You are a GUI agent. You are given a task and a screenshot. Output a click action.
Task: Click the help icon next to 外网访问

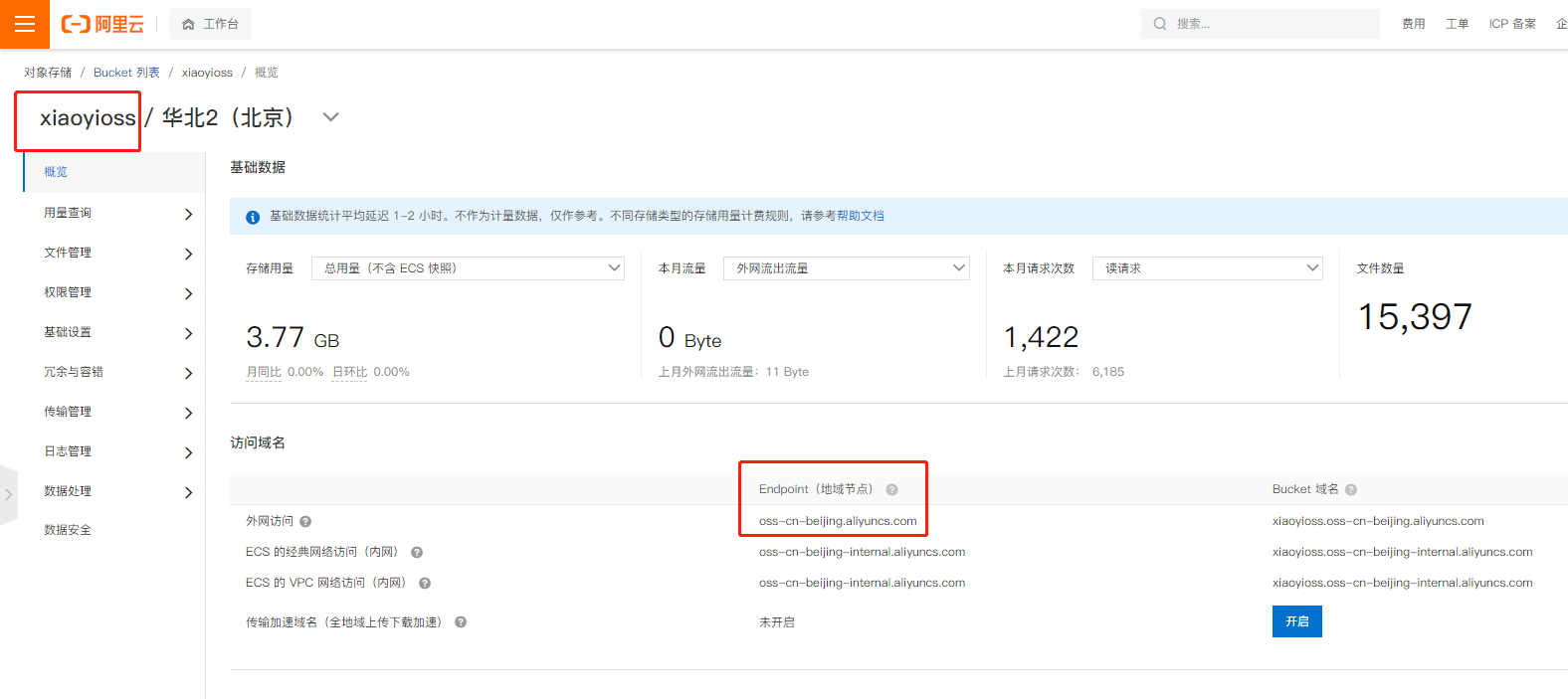pos(305,521)
